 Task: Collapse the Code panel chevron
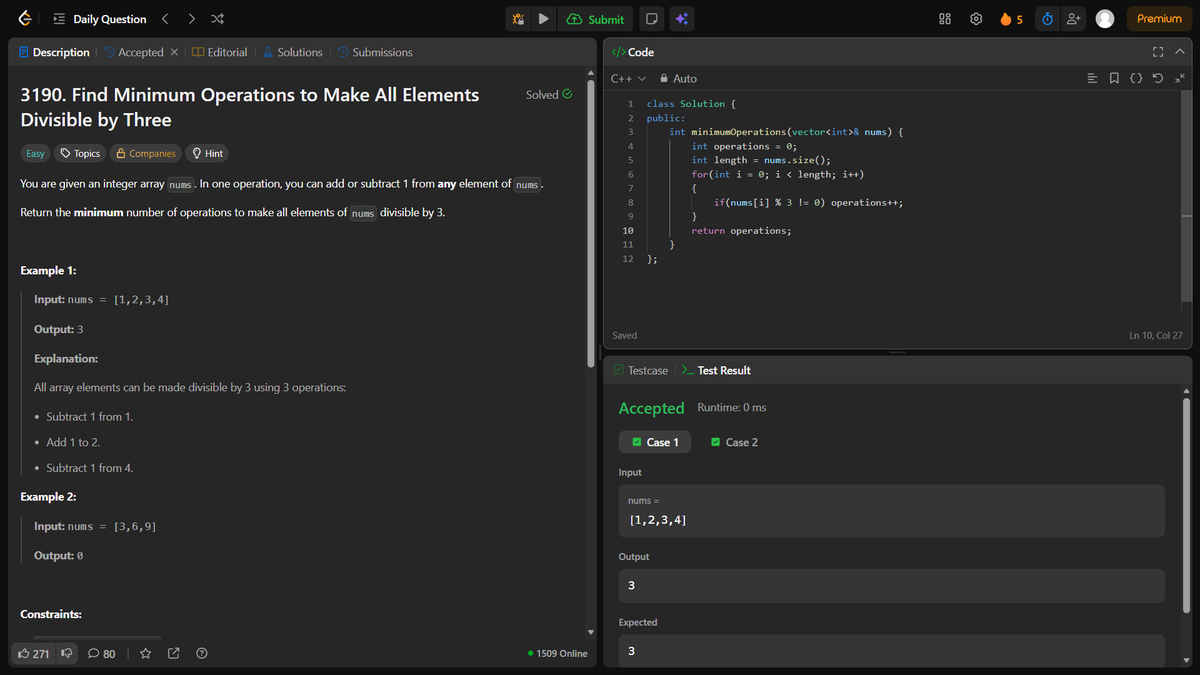pyautogui.click(x=1179, y=52)
